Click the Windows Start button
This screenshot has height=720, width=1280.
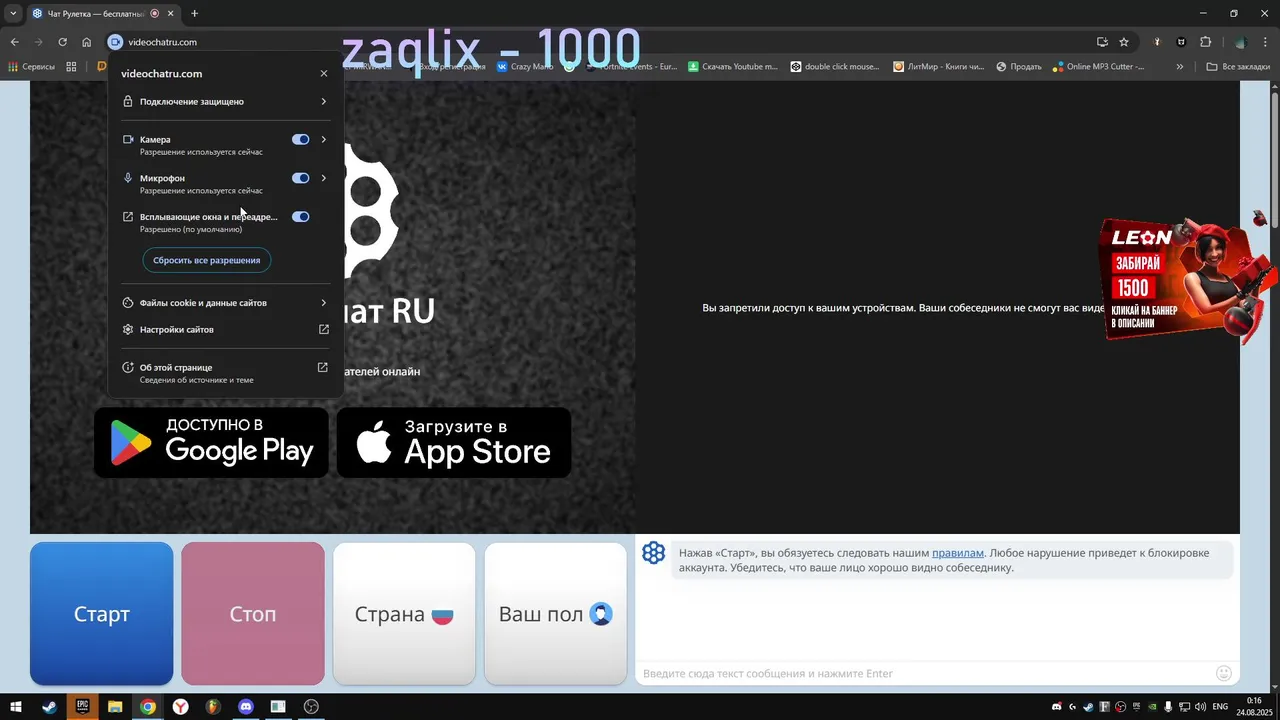[x=16, y=707]
